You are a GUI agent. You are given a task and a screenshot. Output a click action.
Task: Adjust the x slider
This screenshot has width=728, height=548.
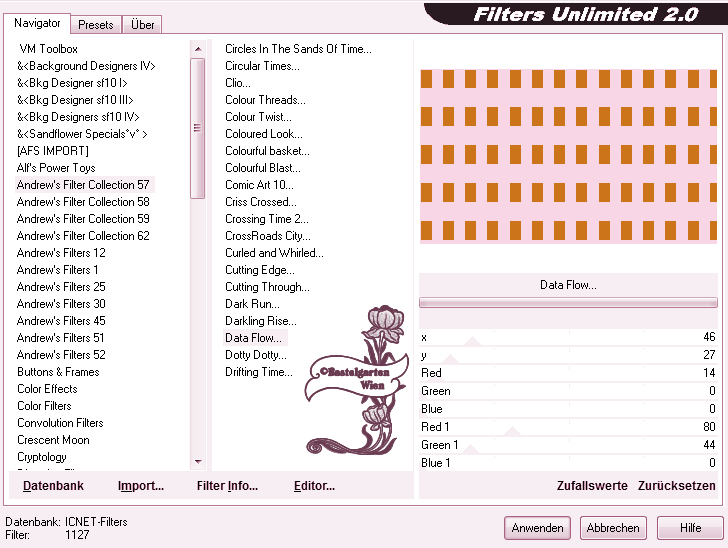[568, 338]
